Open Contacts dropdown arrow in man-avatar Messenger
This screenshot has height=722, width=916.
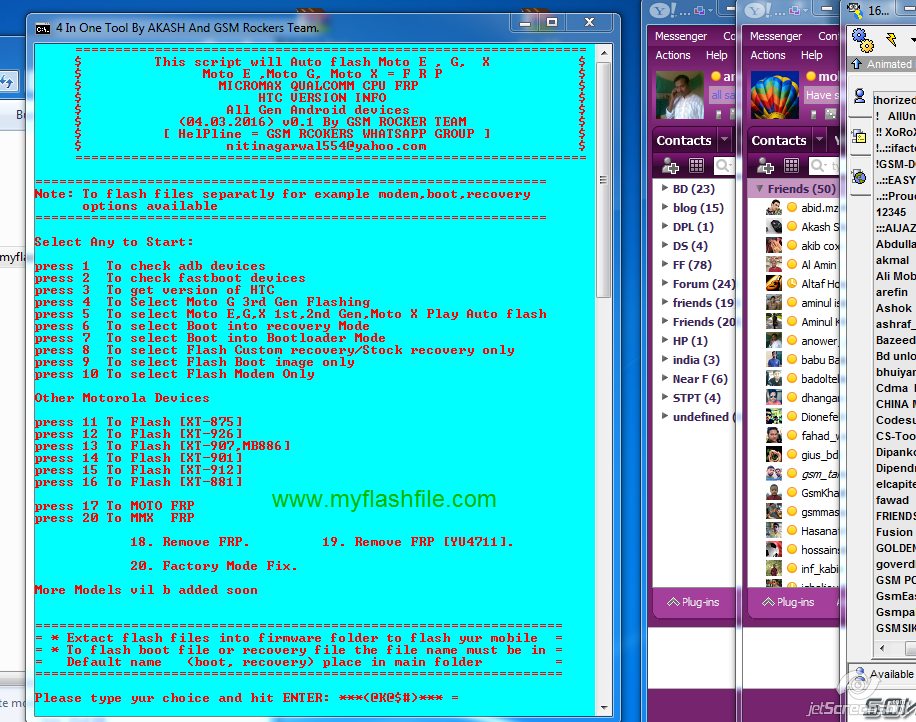coord(724,140)
